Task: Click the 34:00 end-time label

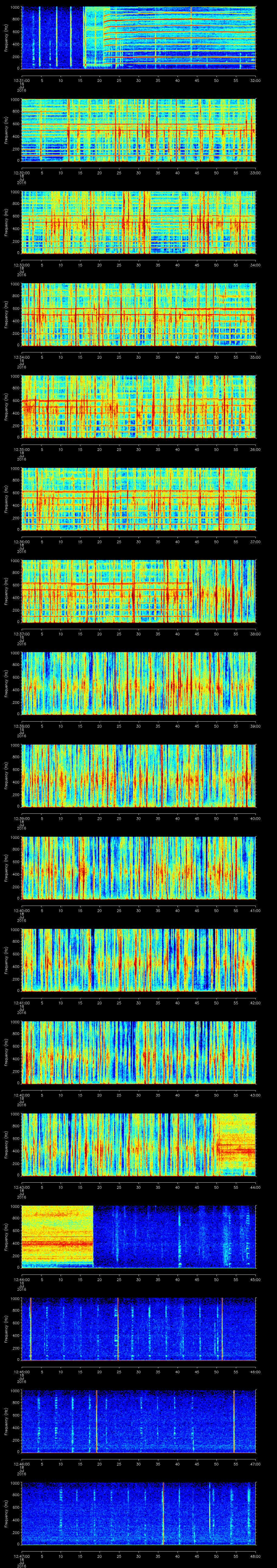Action: (255, 265)
